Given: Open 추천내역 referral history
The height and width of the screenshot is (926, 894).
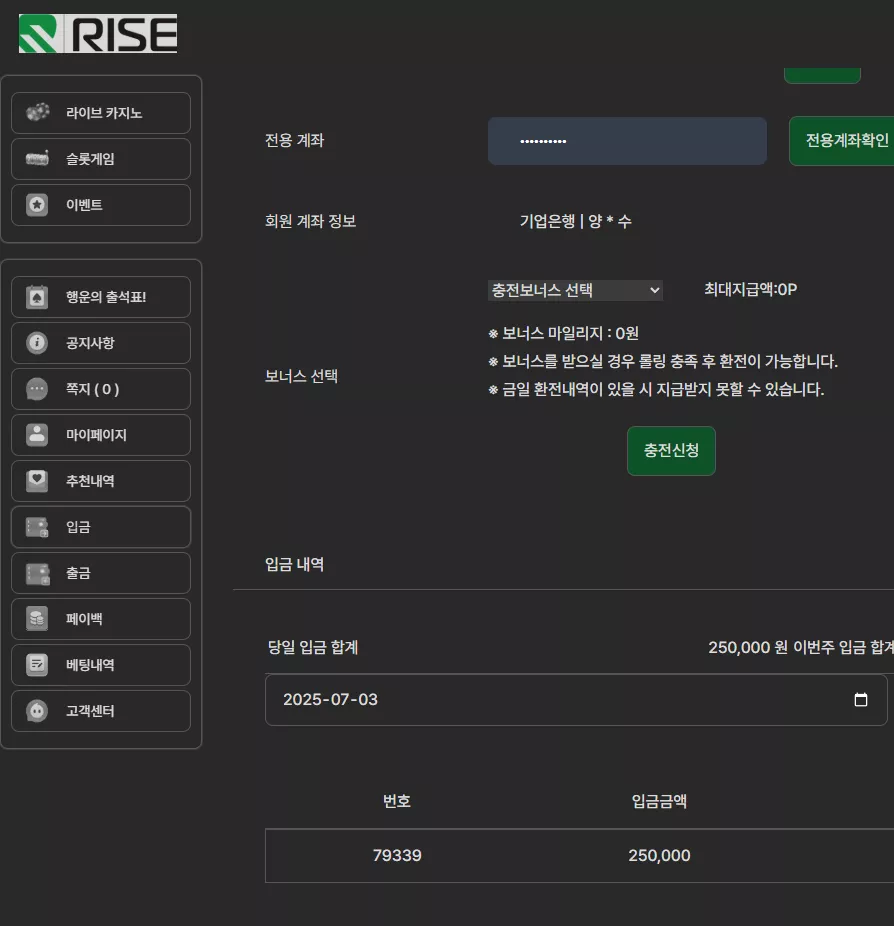Looking at the screenshot, I should click(101, 481).
